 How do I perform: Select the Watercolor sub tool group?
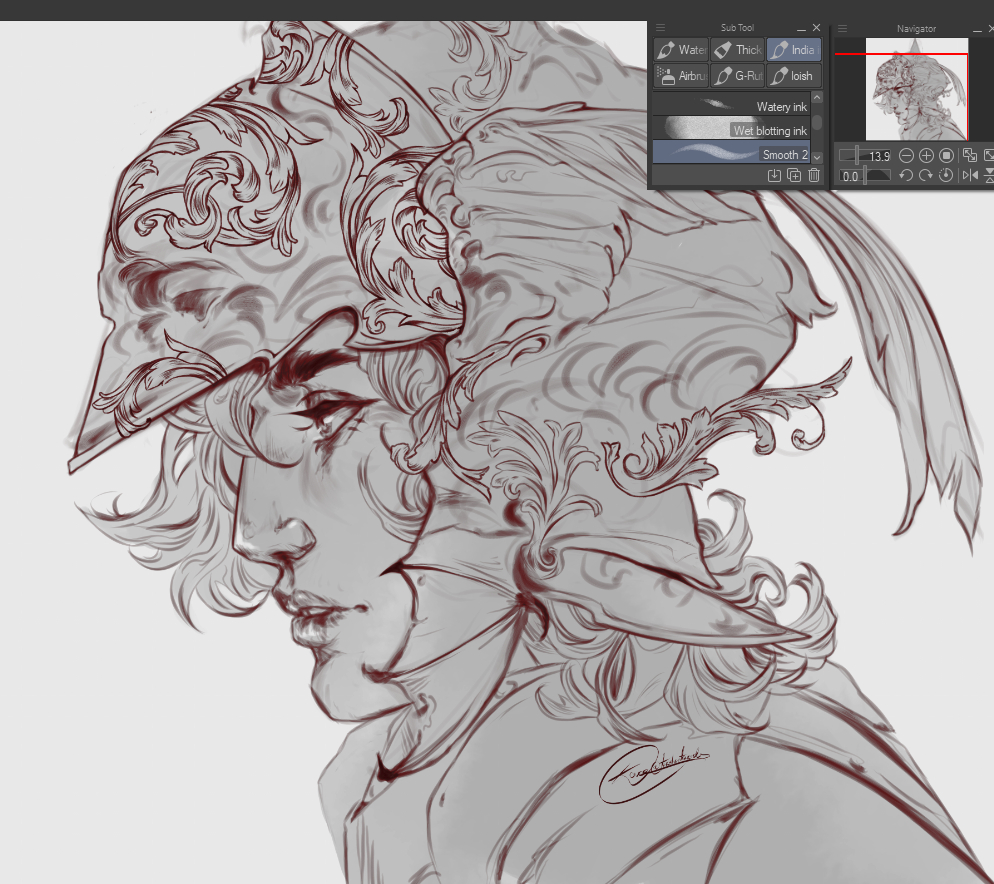pos(681,50)
